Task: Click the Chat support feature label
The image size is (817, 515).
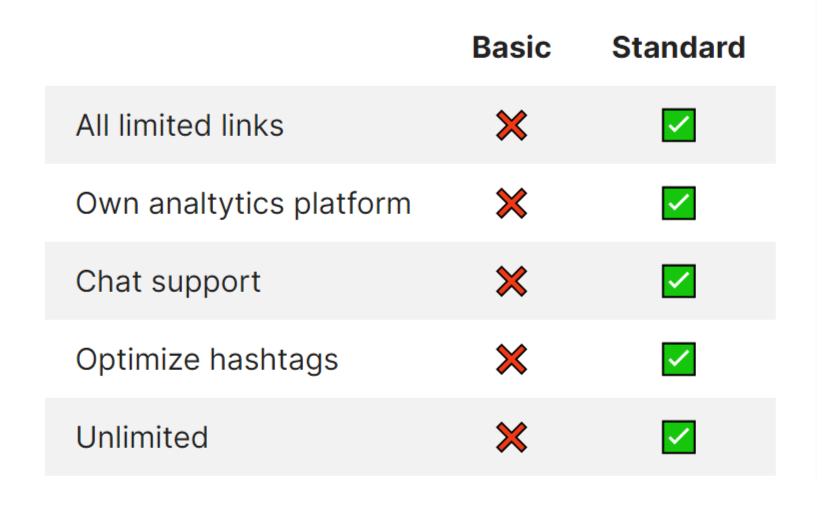Action: [x=168, y=281]
